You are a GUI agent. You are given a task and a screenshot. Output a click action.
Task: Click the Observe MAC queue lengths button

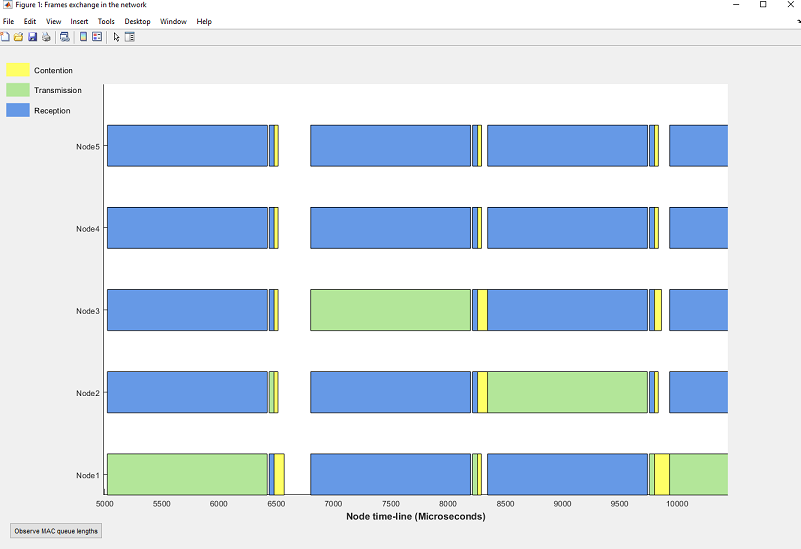point(56,531)
